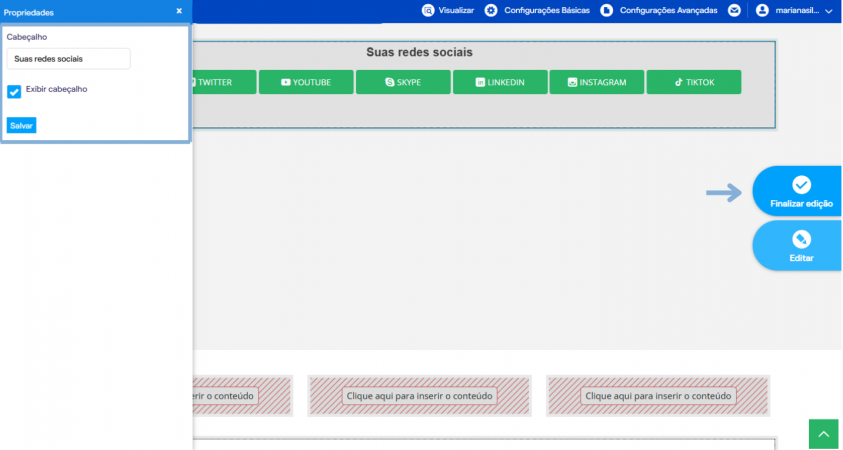Click the TikTok note icon
Screen dimensions: 843x450
[x=678, y=82]
